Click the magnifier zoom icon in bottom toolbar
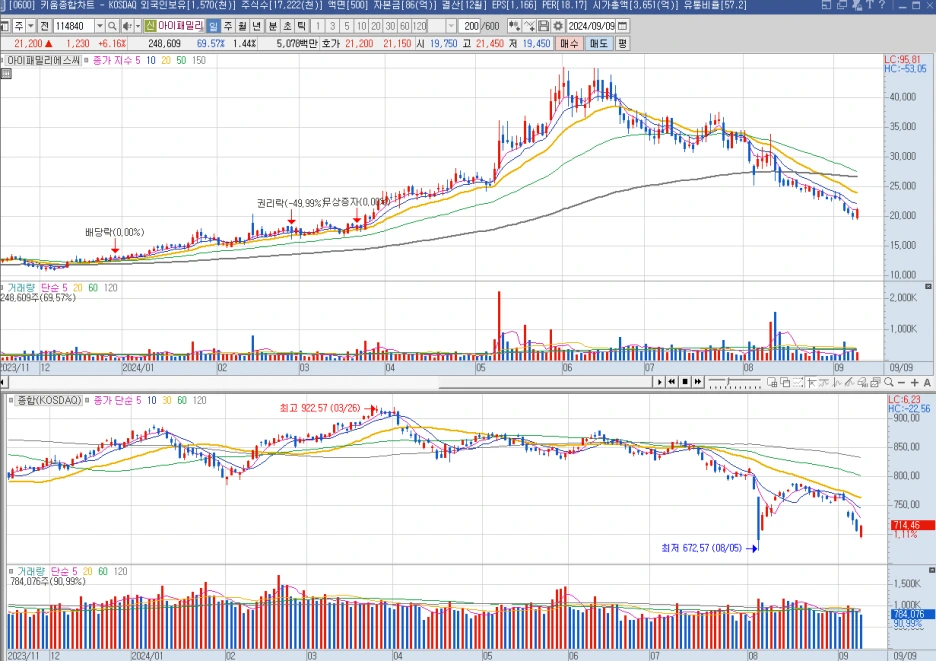Screen dimensions: 936x661 pyautogui.click(x=889, y=382)
